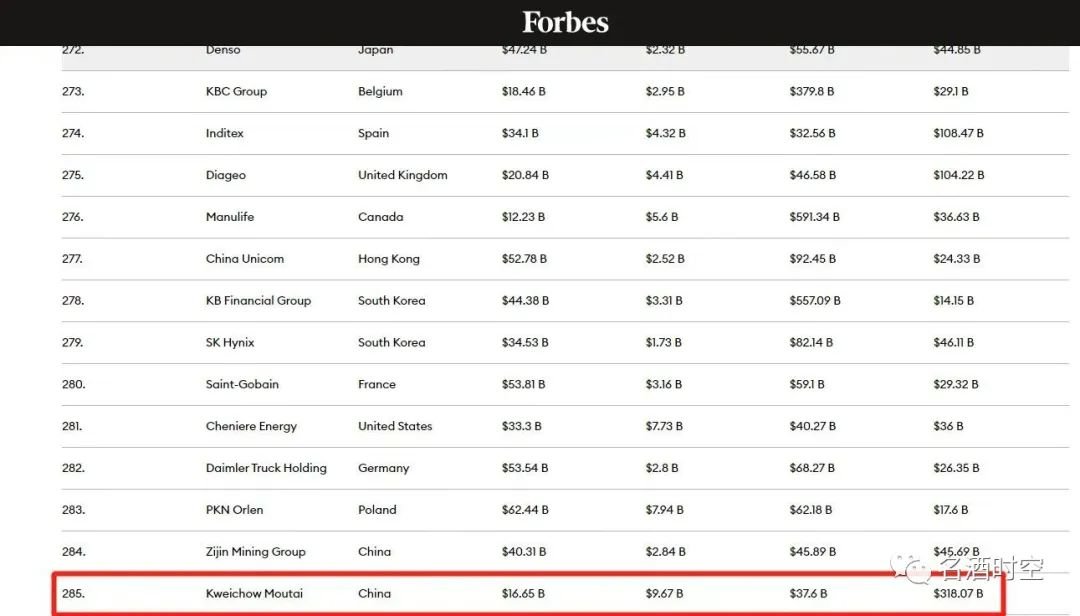1080x616 pixels.
Task: Click the Inditex company name
Action: coord(225,133)
